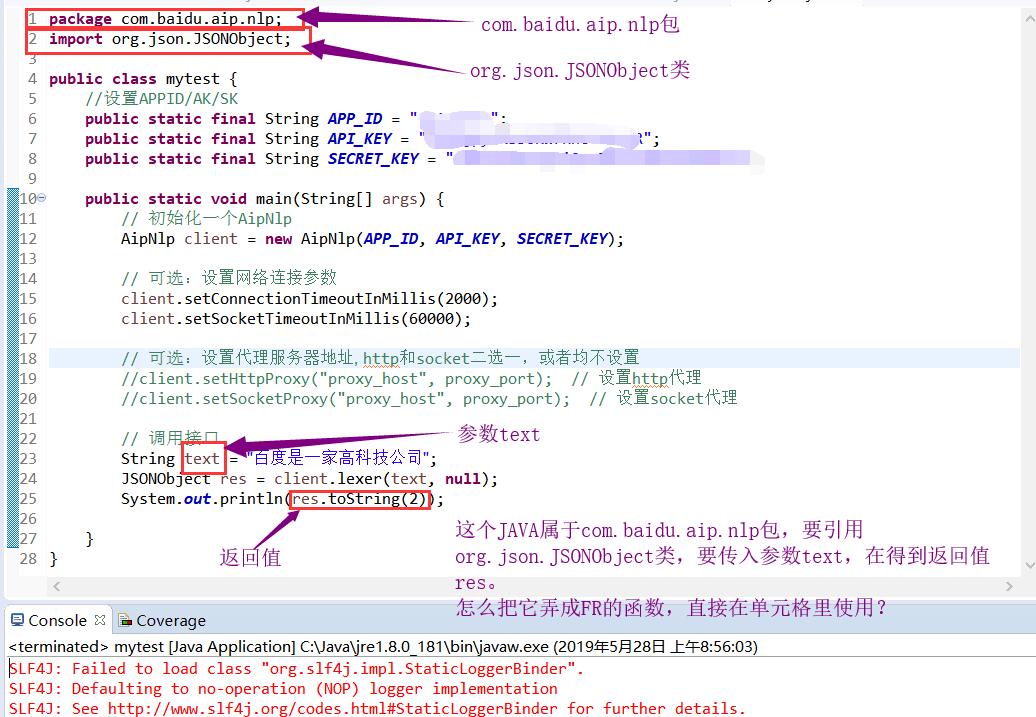Click the 'text' variable on line 23
The image size is (1036, 717).
(202, 459)
